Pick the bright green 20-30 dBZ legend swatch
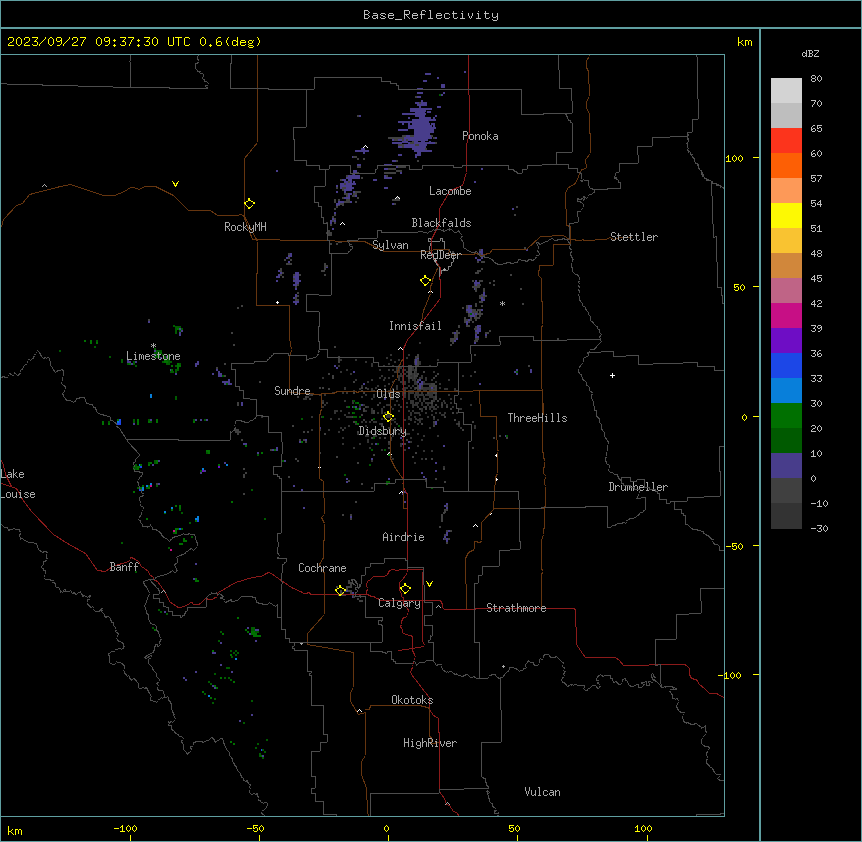Image resolution: width=862 pixels, height=842 pixels. pyautogui.click(x=786, y=416)
